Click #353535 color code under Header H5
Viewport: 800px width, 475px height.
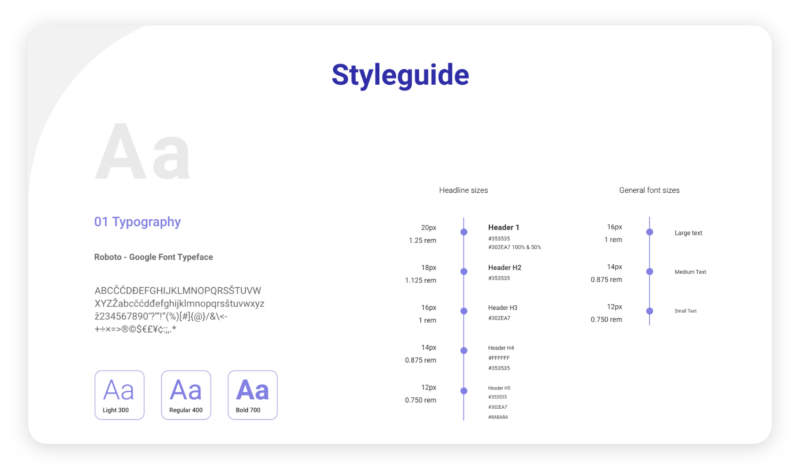pos(497,397)
